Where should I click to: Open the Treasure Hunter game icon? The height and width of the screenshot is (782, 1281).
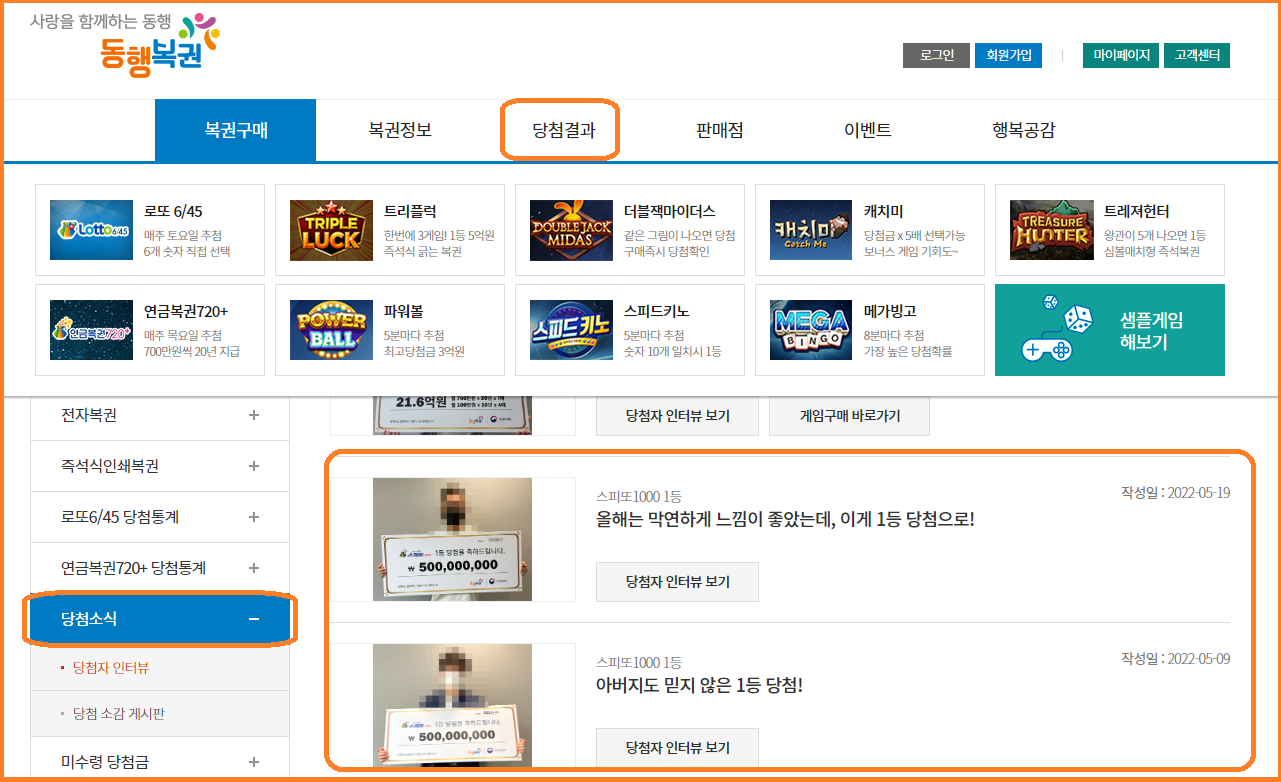click(1051, 230)
